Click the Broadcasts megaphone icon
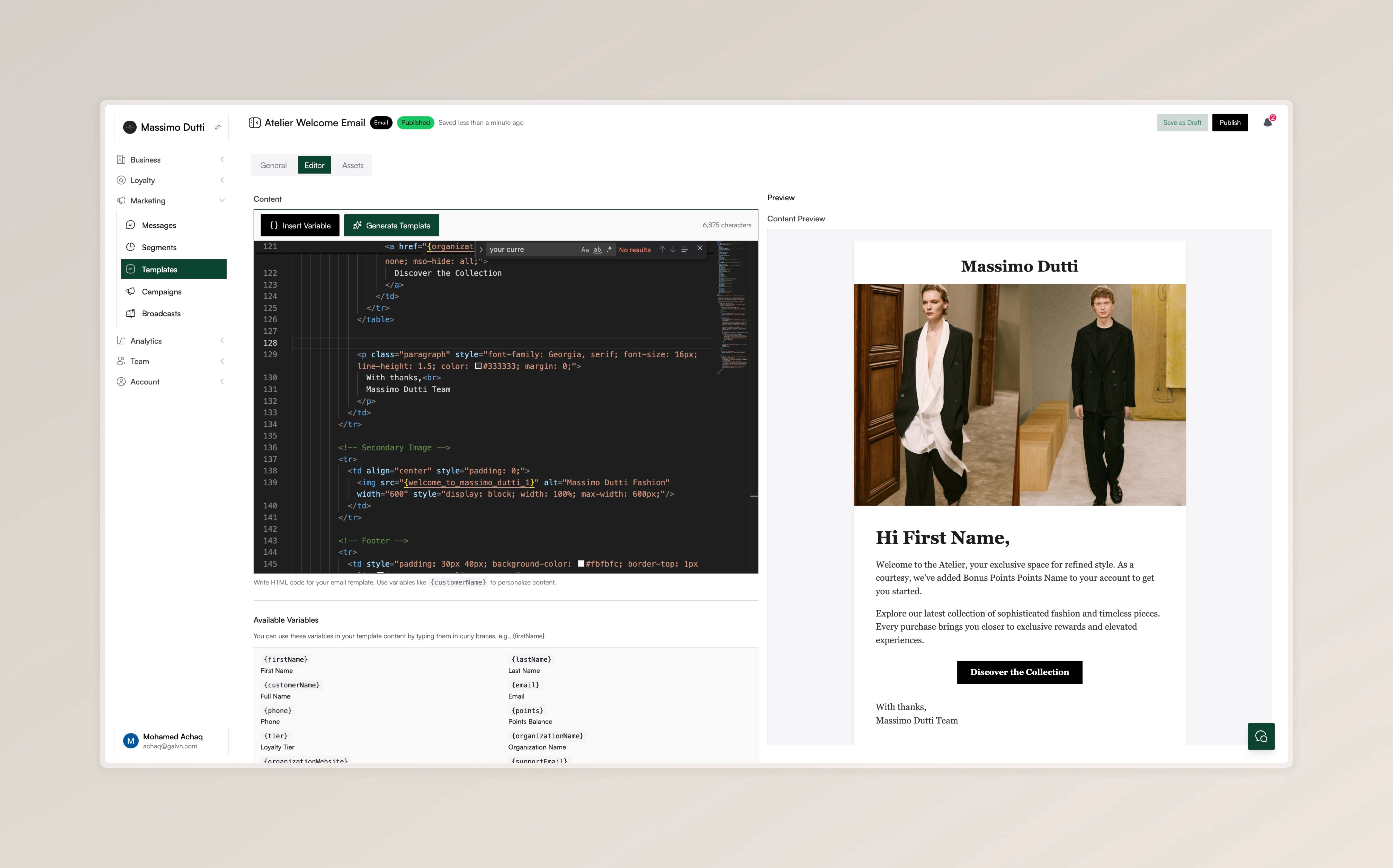The width and height of the screenshot is (1393, 868). [x=131, y=313]
